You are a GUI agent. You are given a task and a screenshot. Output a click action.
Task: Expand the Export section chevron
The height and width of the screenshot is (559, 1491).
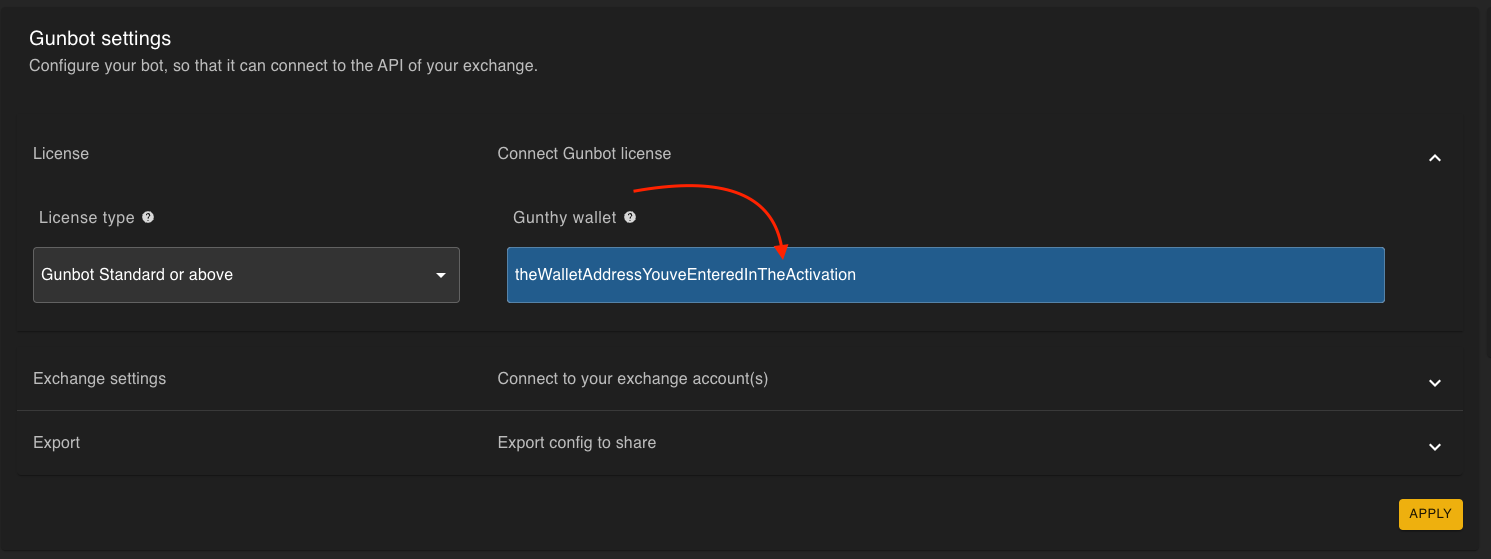(1435, 447)
